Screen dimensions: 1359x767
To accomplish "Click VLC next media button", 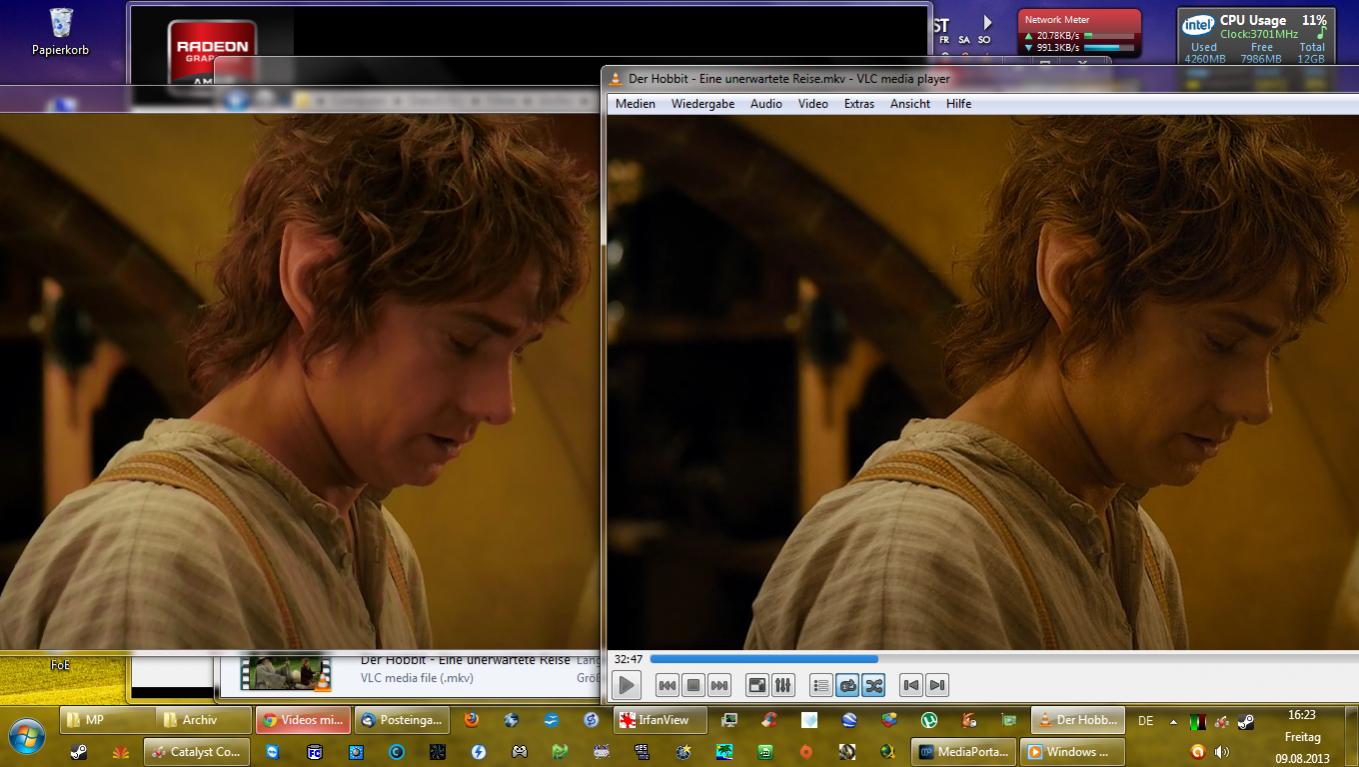I will tap(719, 685).
